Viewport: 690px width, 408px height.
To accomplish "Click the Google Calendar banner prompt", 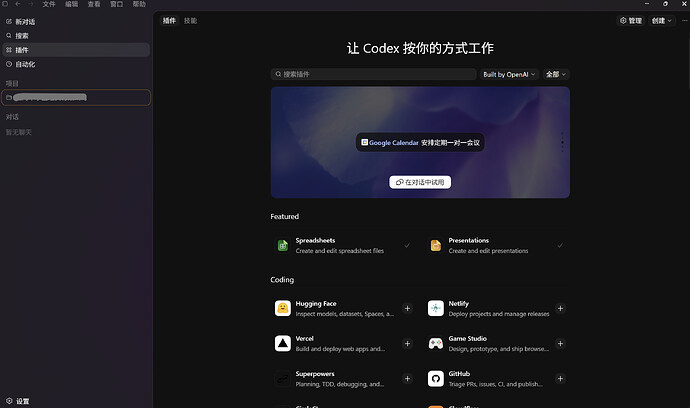I will coord(420,143).
